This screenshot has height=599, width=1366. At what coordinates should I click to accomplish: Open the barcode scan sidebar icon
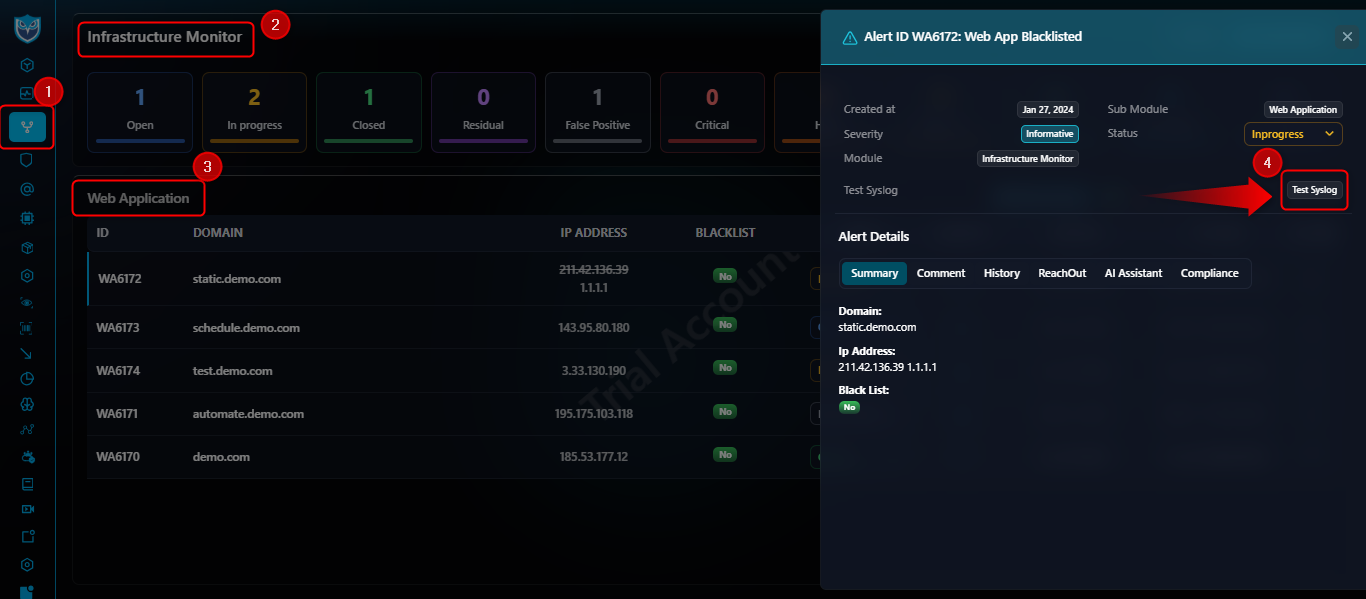click(x=27, y=327)
